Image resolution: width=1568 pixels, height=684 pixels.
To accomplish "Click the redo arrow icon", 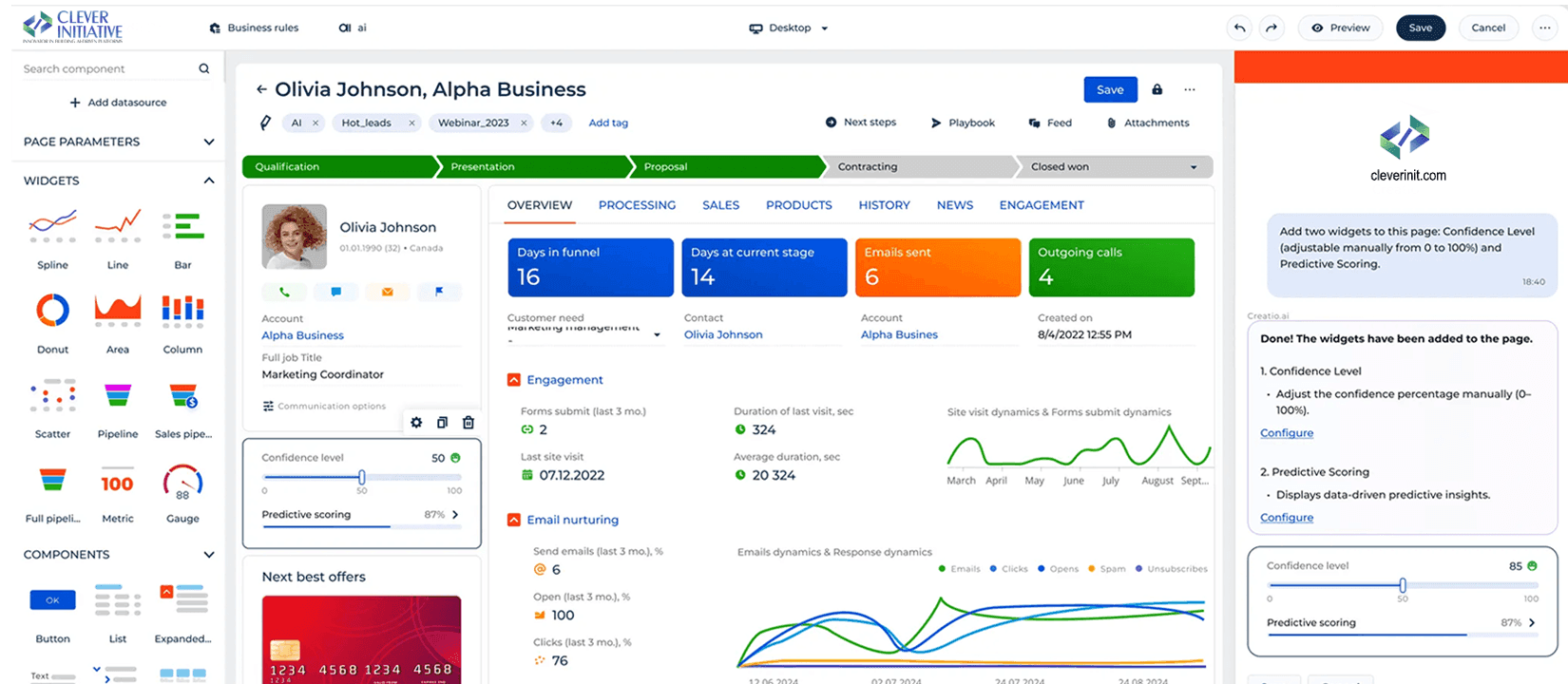I will pos(1272,28).
